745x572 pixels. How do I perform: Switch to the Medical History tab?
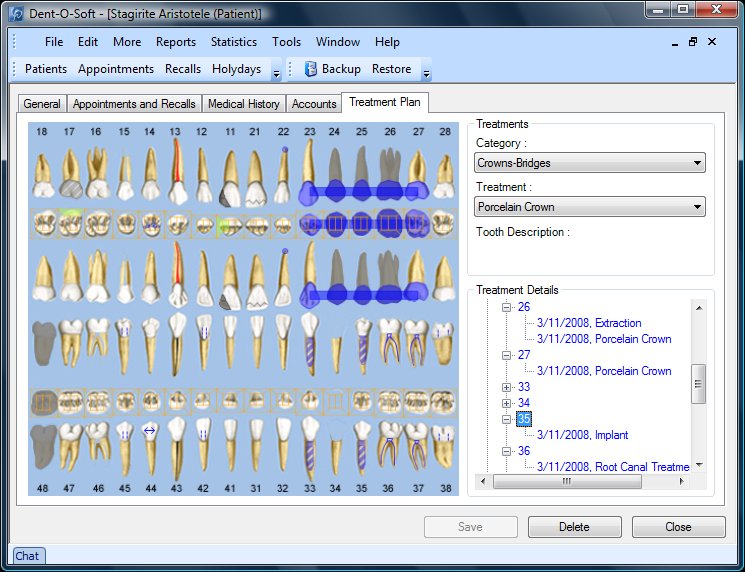[244, 104]
